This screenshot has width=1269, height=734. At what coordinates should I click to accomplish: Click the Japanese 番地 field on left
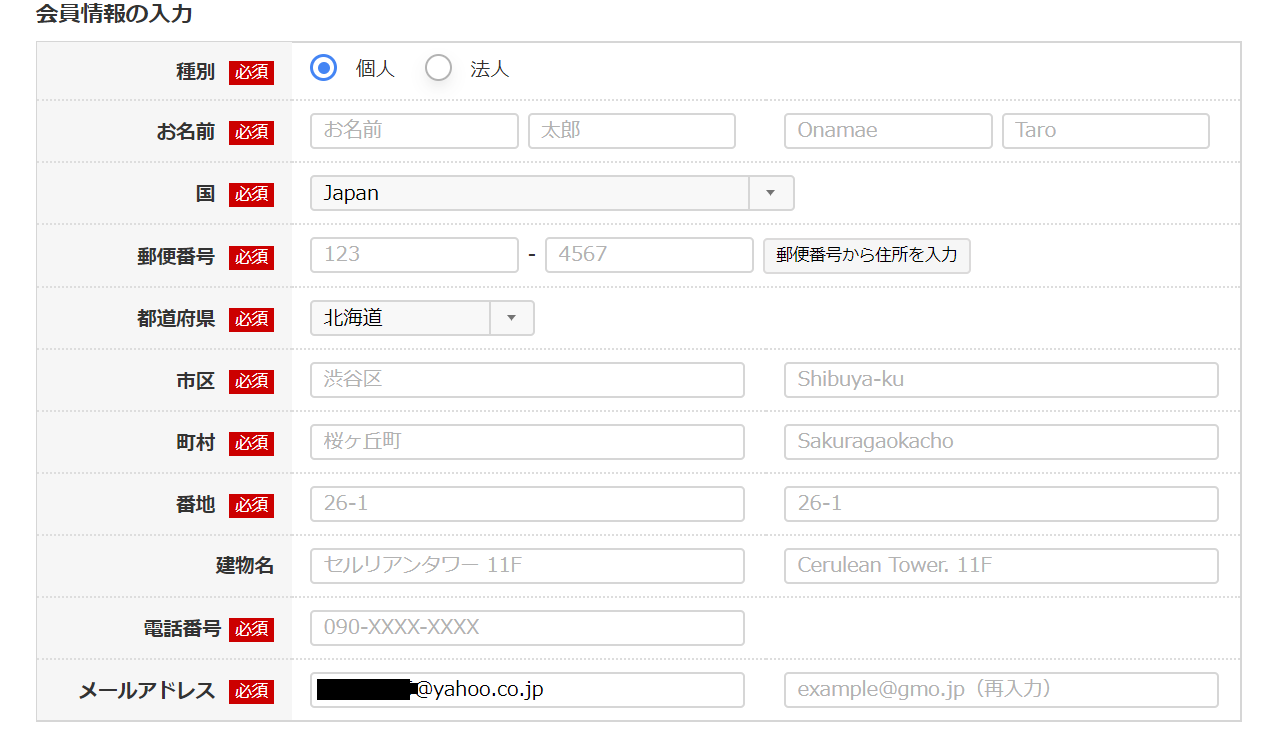click(x=527, y=504)
